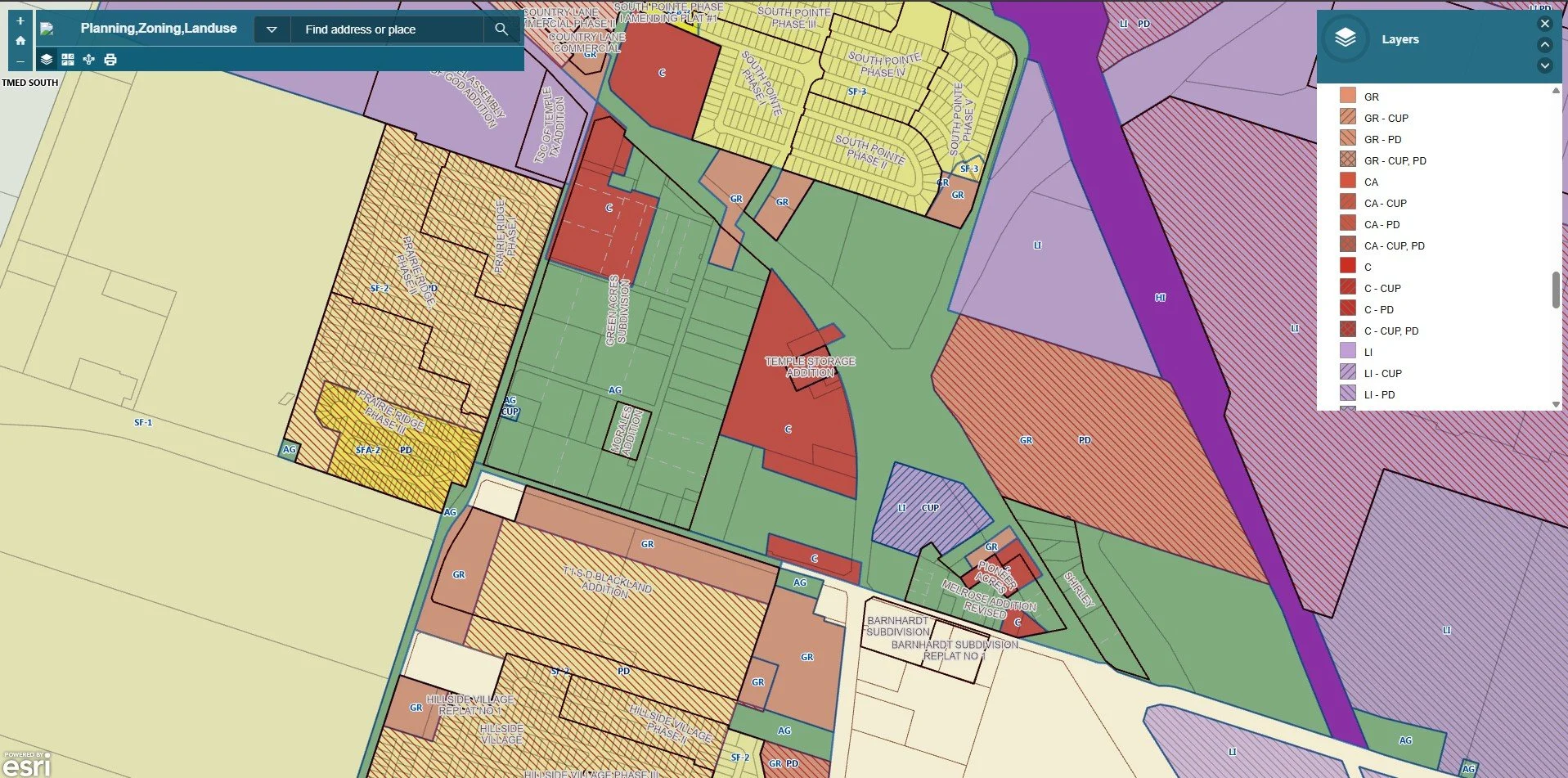Click the C - PD legend swatch

[x=1348, y=308]
